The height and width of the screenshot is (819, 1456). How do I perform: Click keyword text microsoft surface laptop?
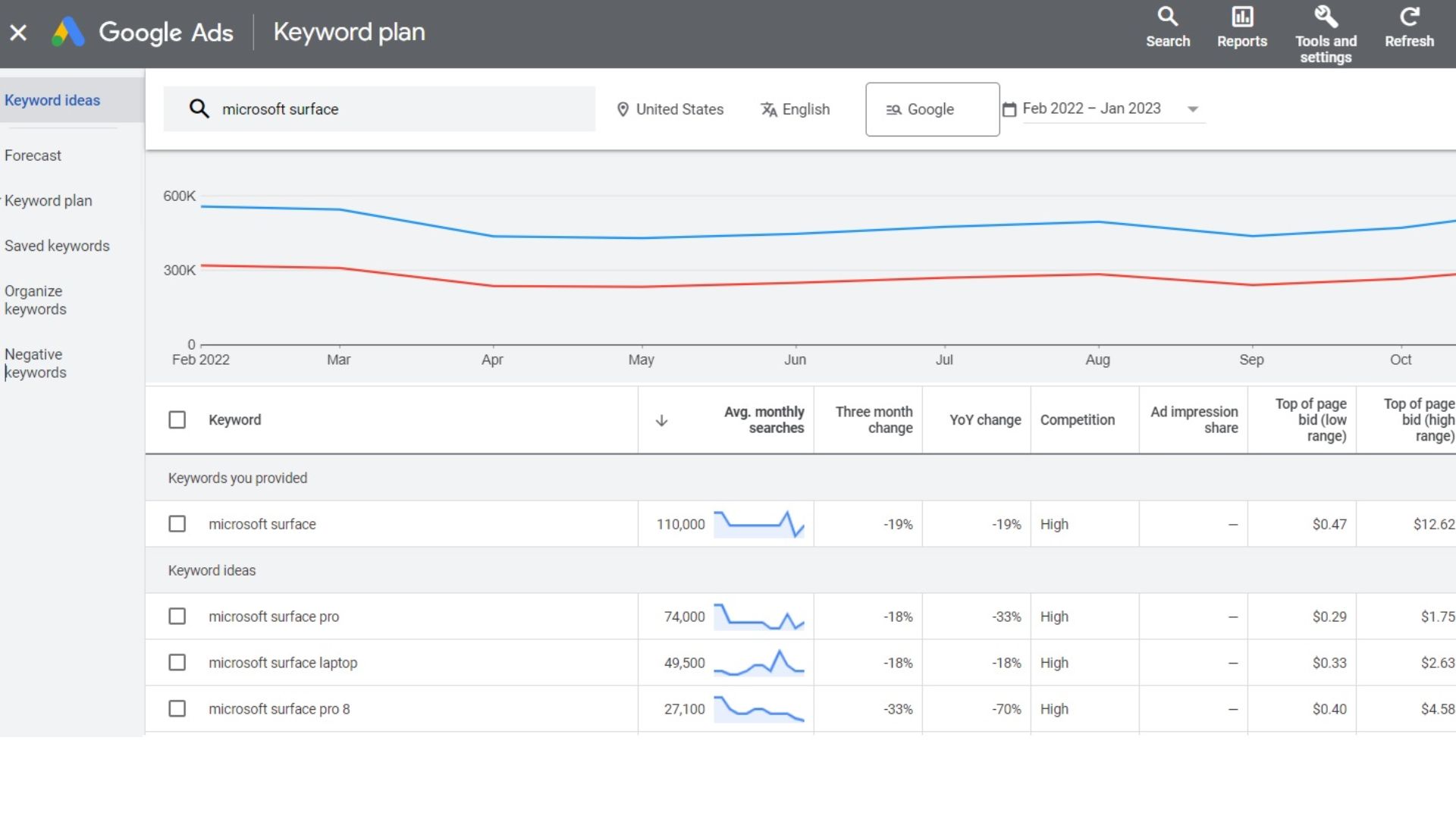283,663
